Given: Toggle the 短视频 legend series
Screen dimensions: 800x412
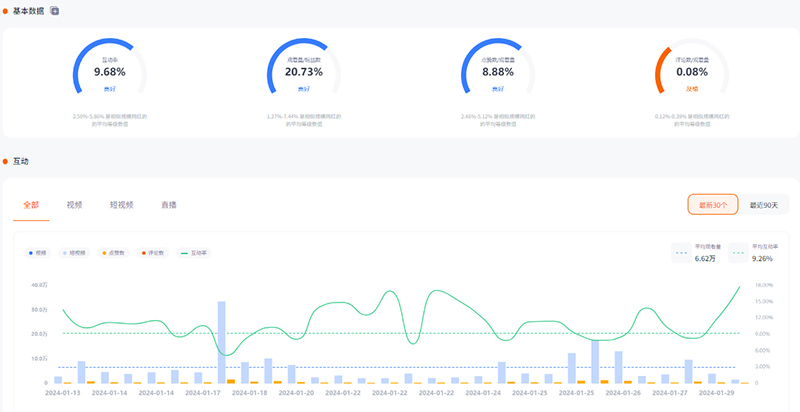Looking at the screenshot, I should [72, 253].
